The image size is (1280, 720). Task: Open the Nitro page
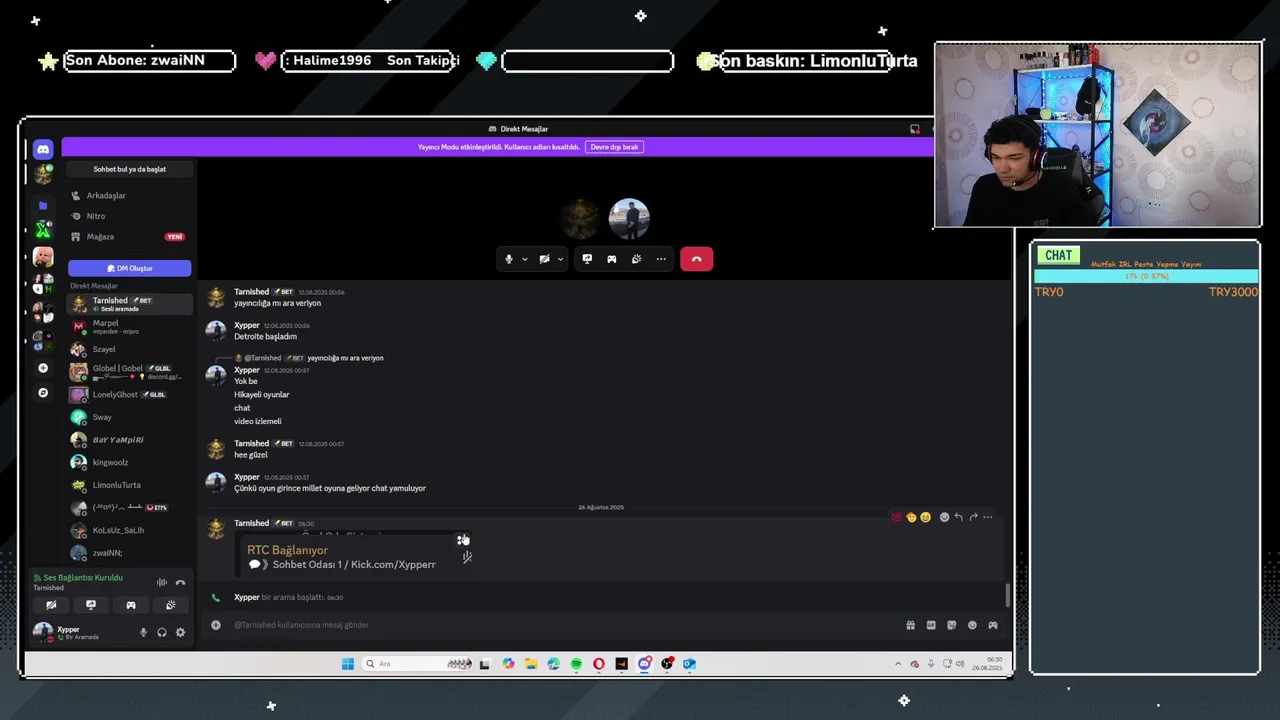130,216
